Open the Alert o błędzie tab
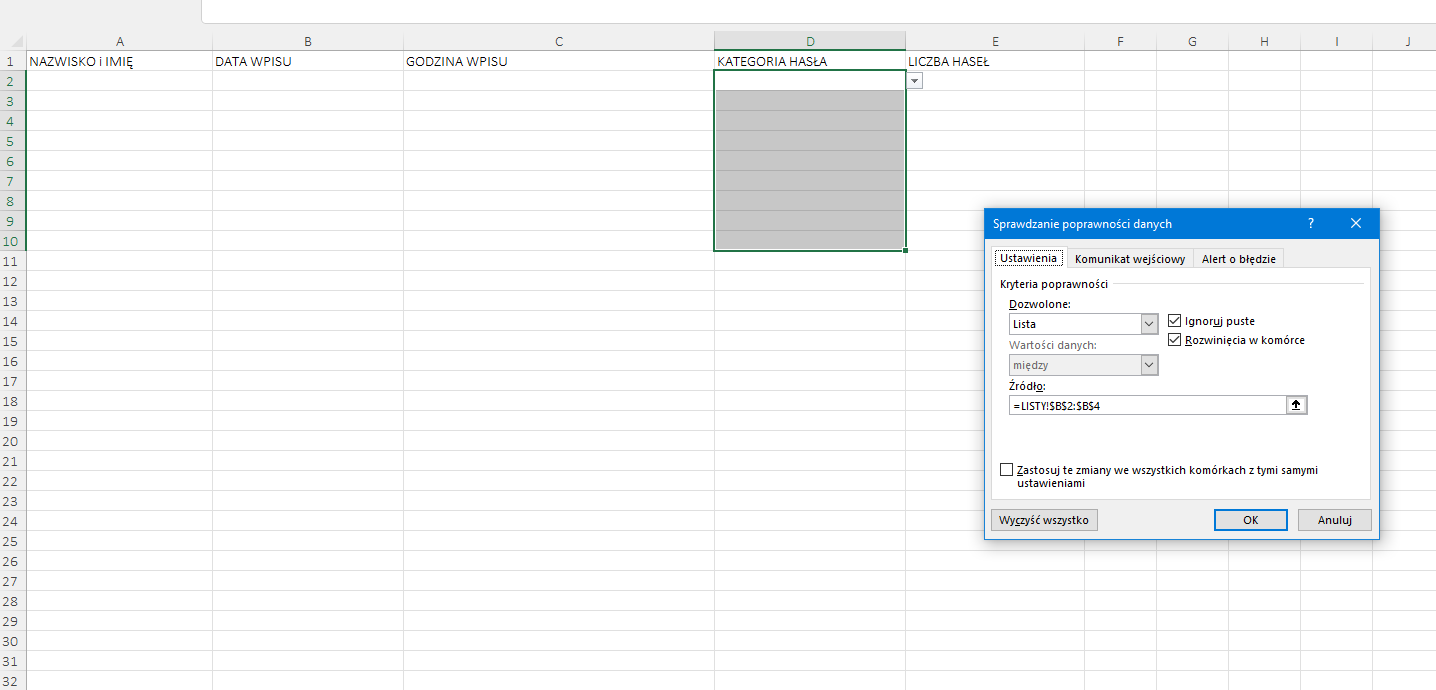Viewport: 1436px width, 690px height. click(1238, 259)
